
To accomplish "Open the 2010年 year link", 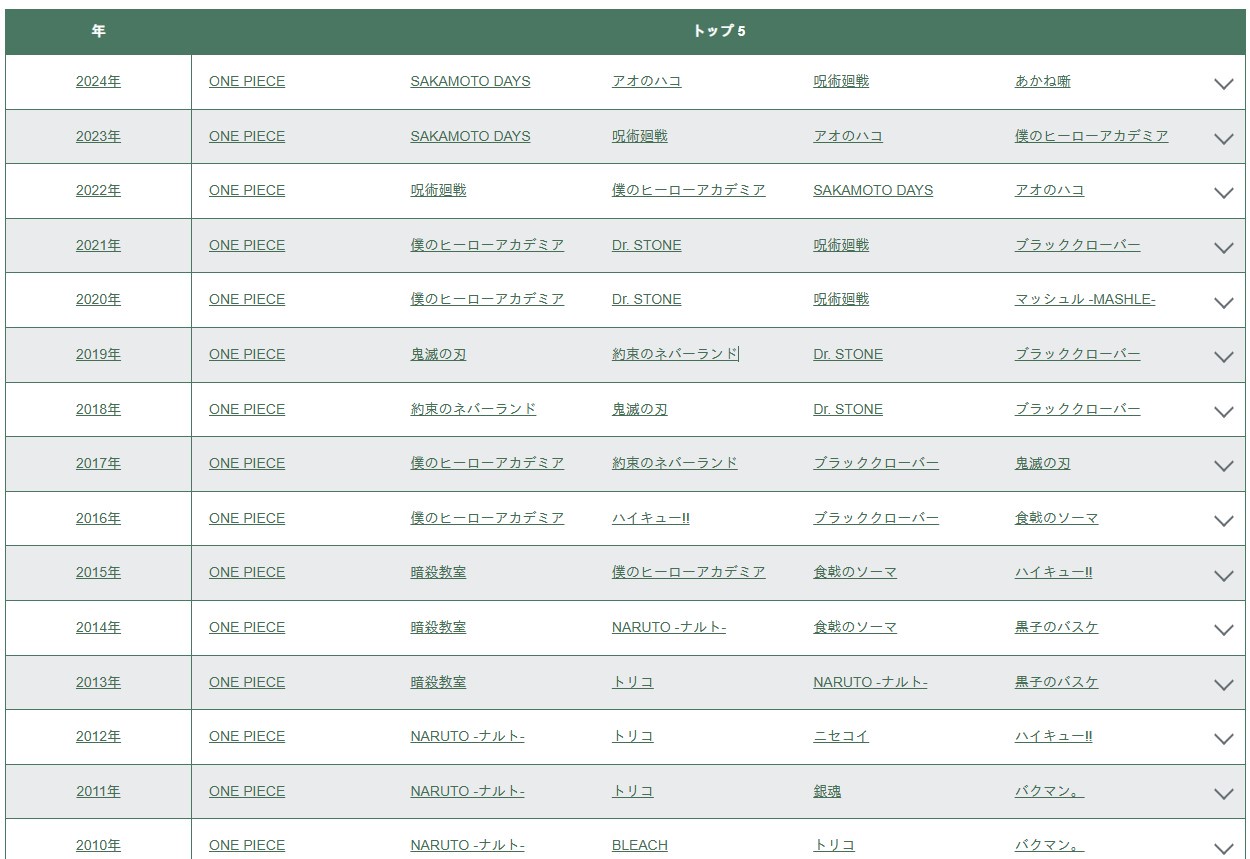I will pyautogui.click(x=98, y=845).
